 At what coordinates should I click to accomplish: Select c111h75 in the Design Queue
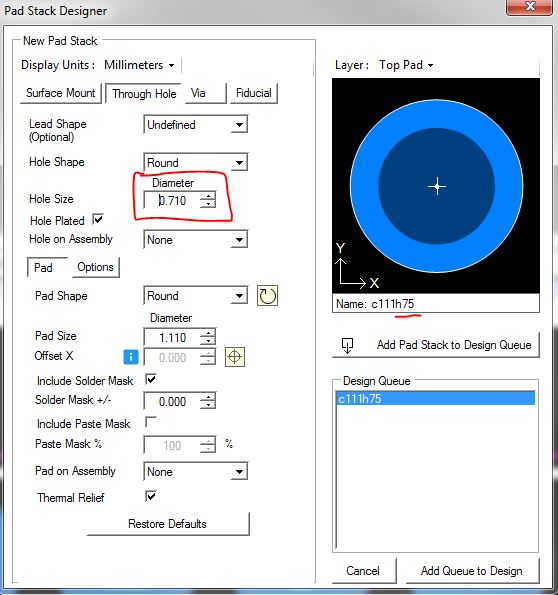coord(435,398)
